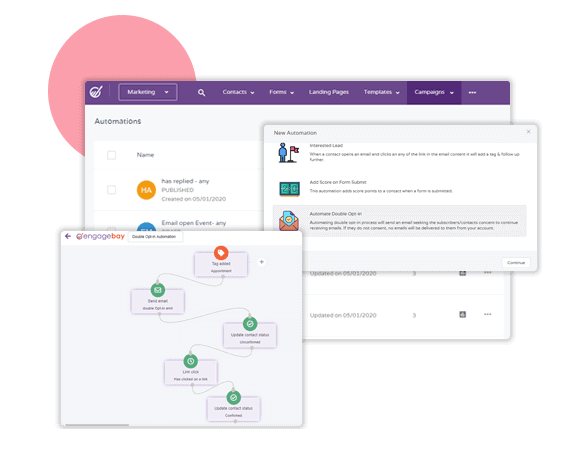The image size is (580, 456).
Task: Go back with the arrow in the workflow editor
Action: [68, 236]
